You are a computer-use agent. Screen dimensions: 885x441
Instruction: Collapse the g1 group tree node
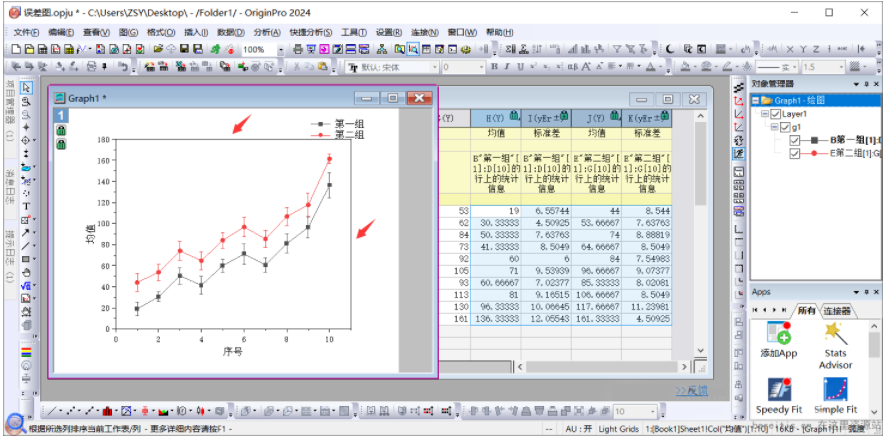[775, 127]
